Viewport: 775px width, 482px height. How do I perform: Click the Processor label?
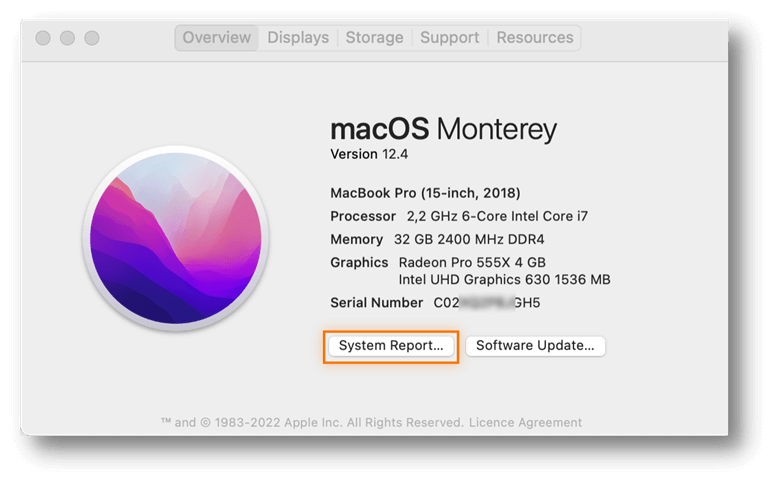[x=363, y=216]
